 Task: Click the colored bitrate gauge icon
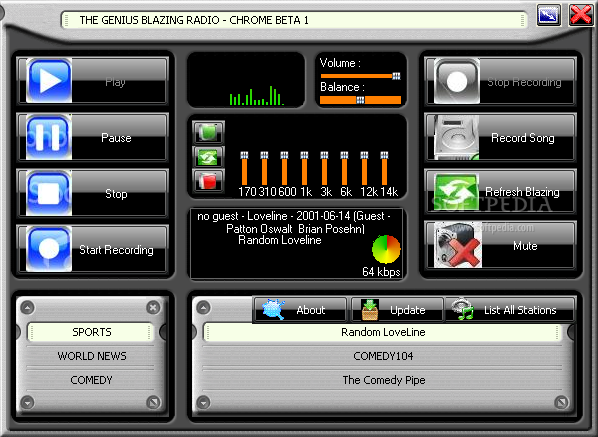pos(386,249)
